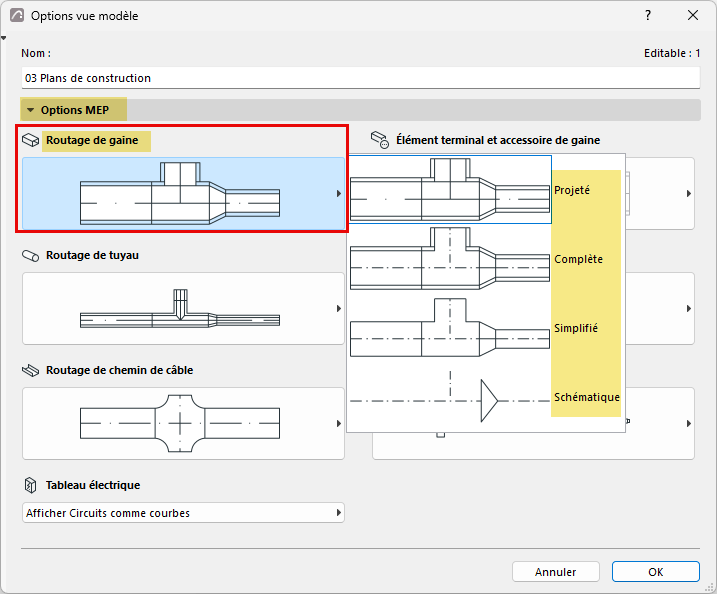Screen dimensions: 717x594
Task: Collapse the Options MEP section
Action: [31, 110]
